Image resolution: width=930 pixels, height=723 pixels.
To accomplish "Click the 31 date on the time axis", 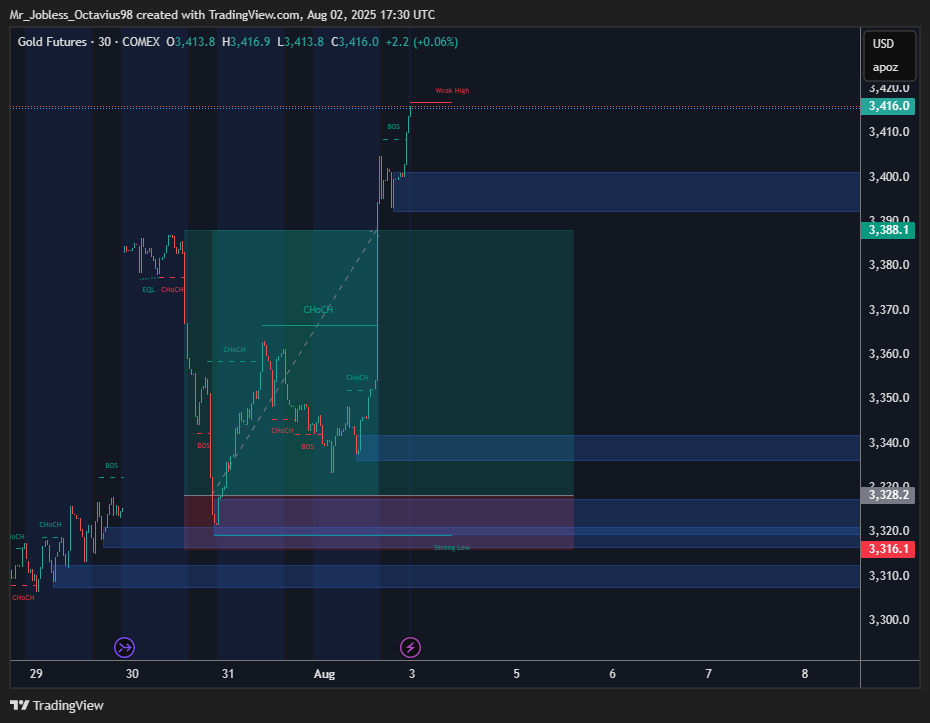I will tap(228, 674).
